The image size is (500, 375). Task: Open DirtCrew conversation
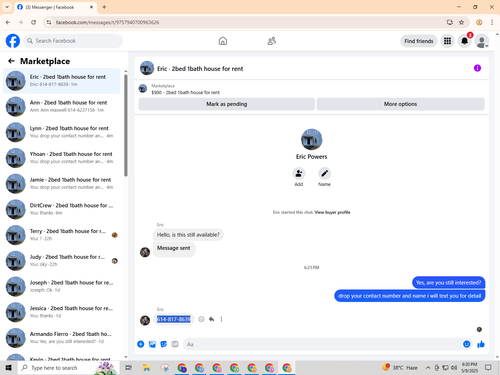coord(62,209)
